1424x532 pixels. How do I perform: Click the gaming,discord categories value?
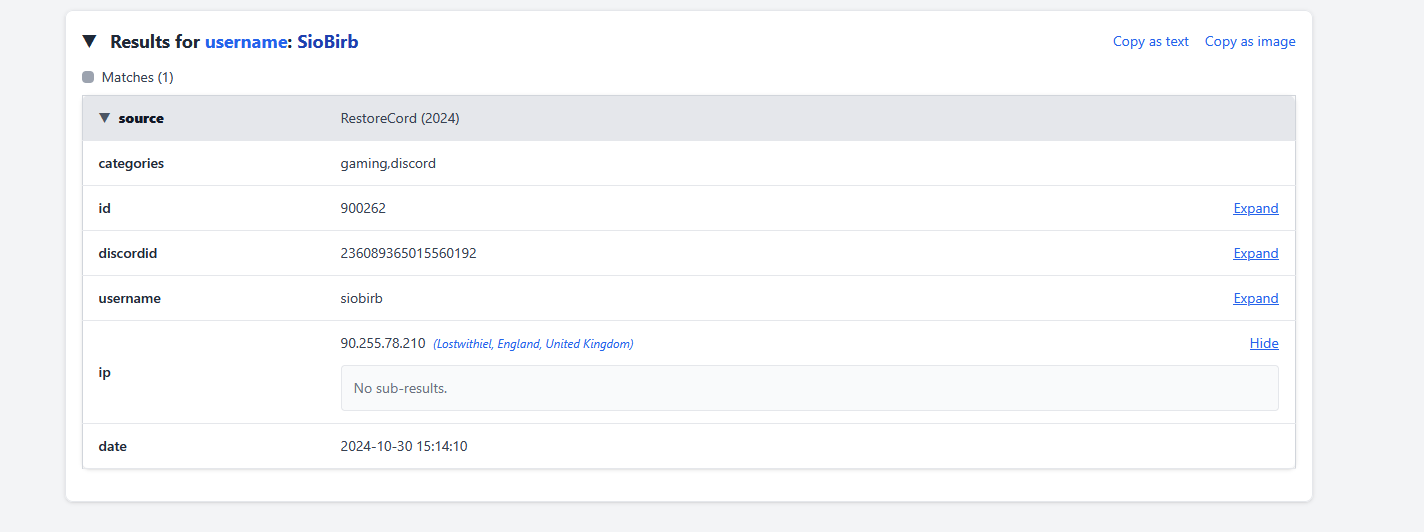(x=388, y=163)
